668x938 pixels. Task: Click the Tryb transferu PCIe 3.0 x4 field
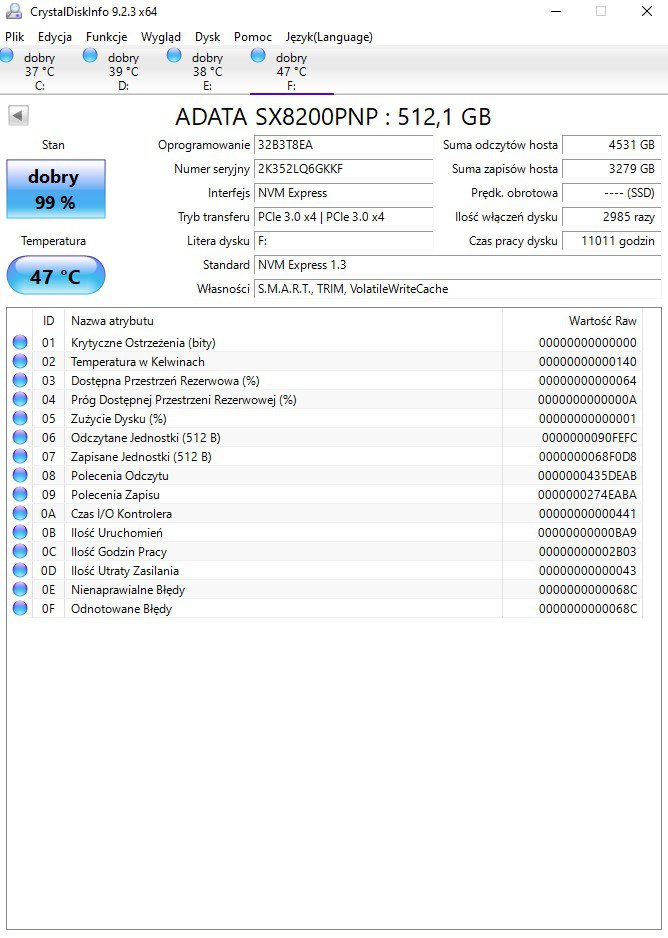(343, 217)
